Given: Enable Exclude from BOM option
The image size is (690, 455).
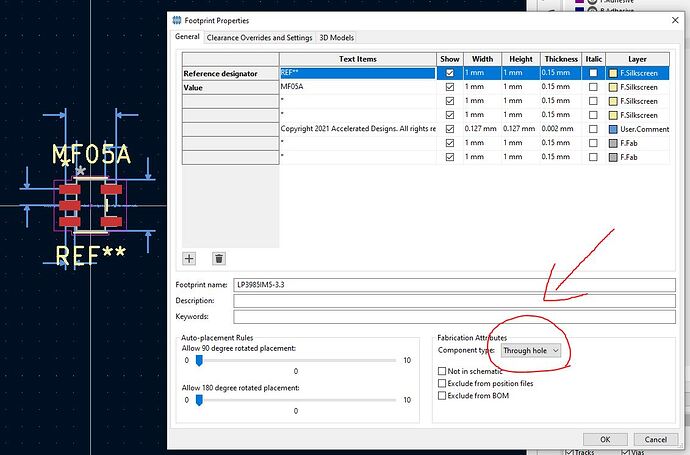Looking at the screenshot, I should (x=442, y=396).
